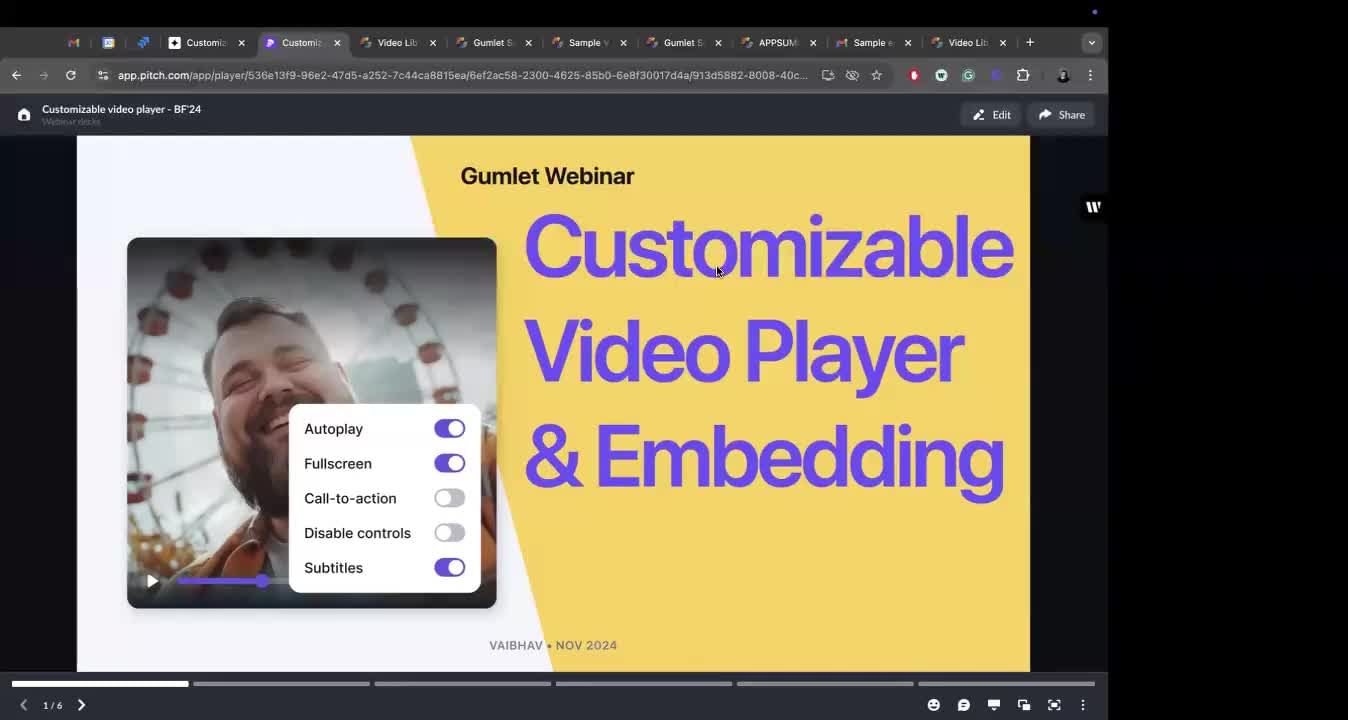The height and width of the screenshot is (720, 1348).
Task: Jump to third slide progress segment
Action: pos(462,684)
